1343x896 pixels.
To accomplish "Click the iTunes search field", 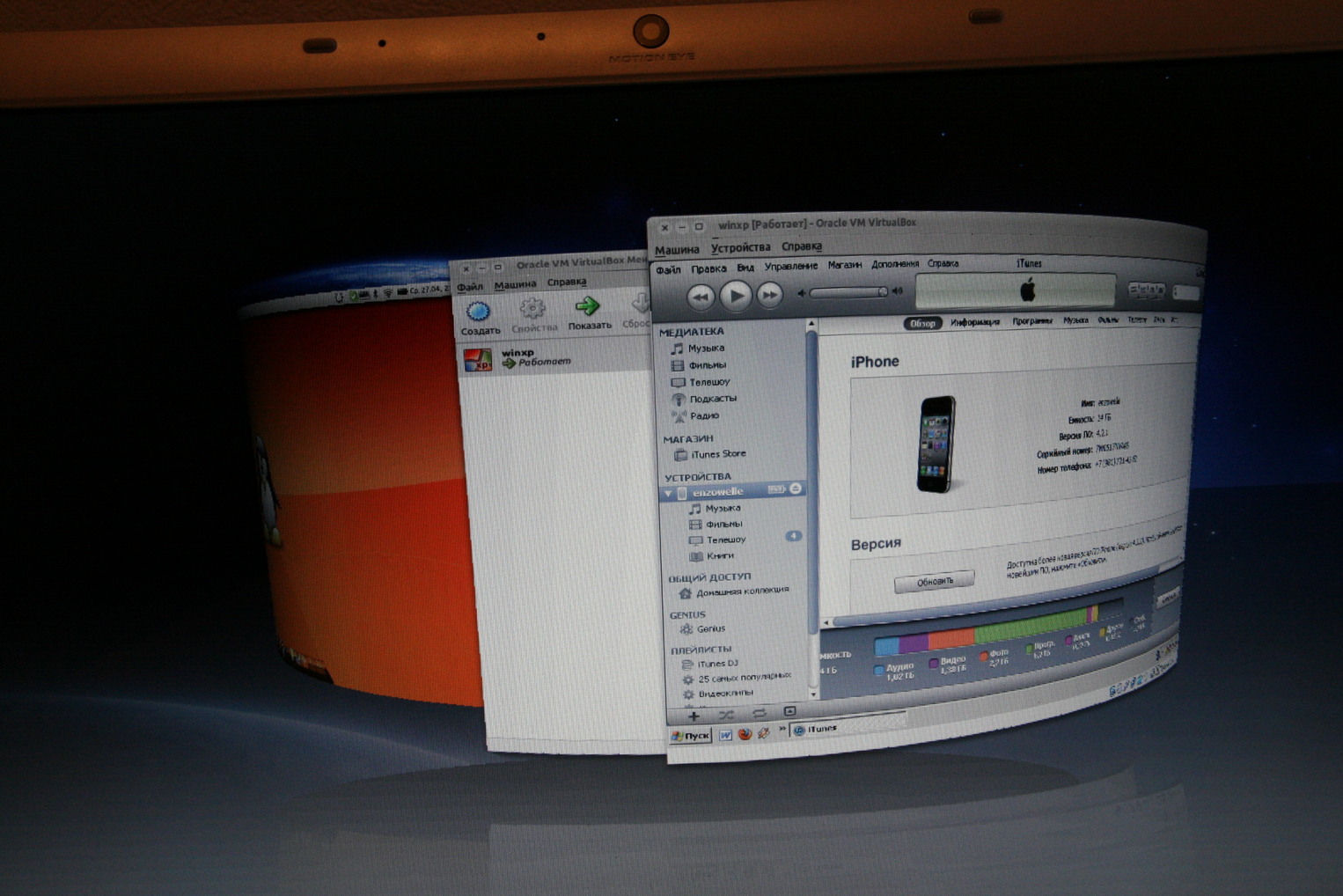I will click(1185, 292).
